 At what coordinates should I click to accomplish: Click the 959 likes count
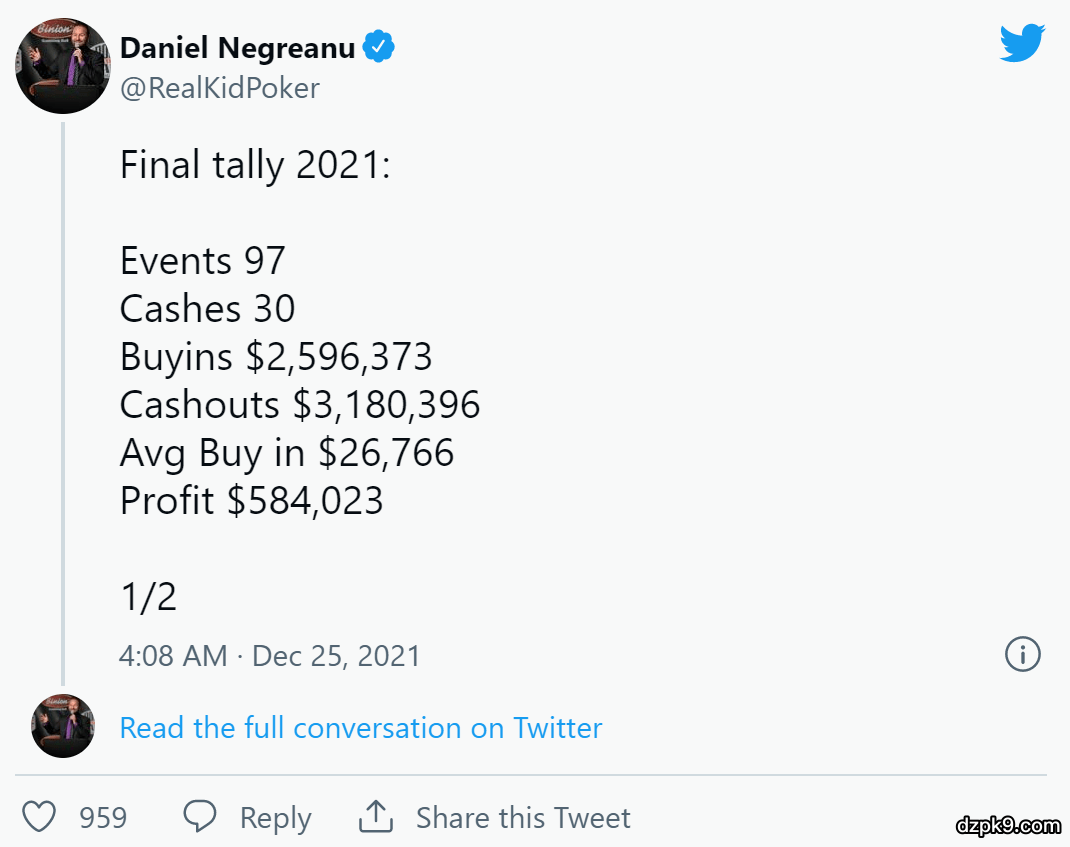tap(103, 818)
